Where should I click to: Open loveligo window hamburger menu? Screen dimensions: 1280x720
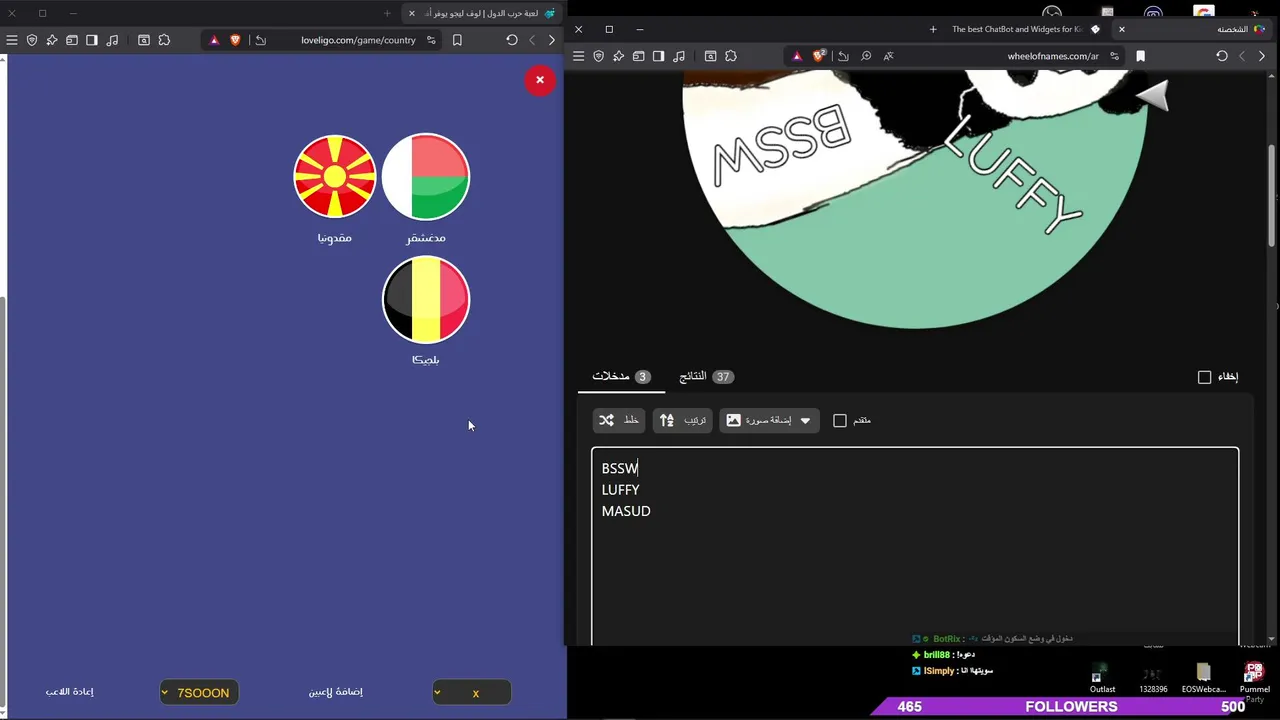coord(12,40)
